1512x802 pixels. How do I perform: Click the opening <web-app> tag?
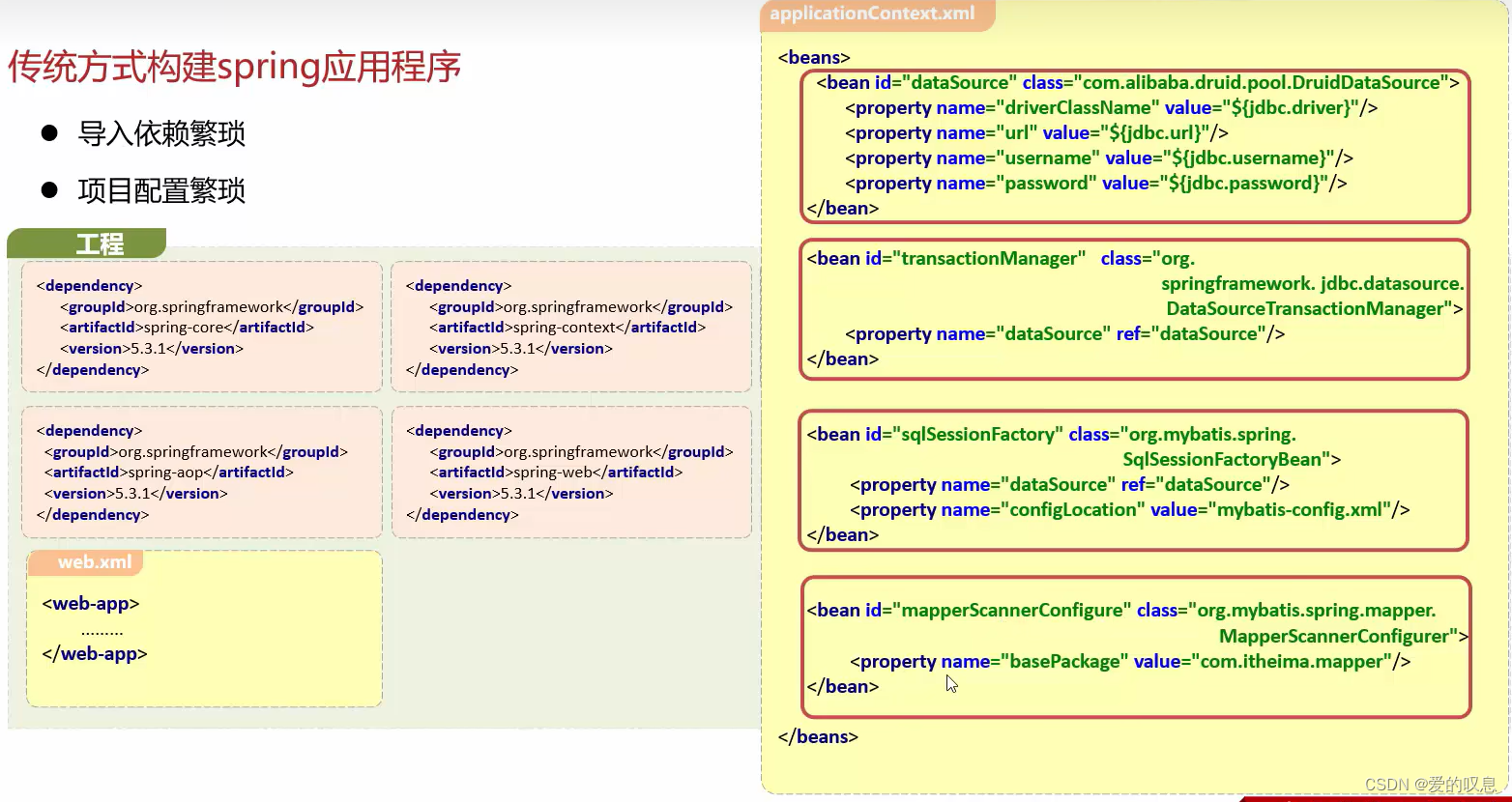pyautogui.click(x=91, y=603)
